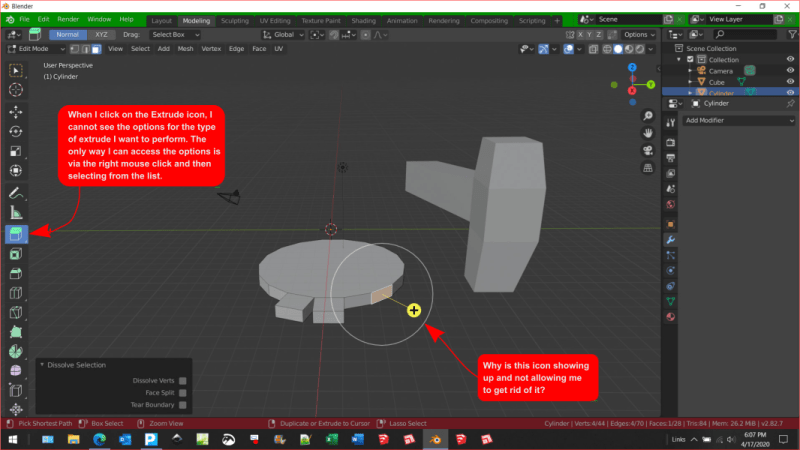
Task: Click the pan hand icon in viewport
Action: tap(648, 133)
